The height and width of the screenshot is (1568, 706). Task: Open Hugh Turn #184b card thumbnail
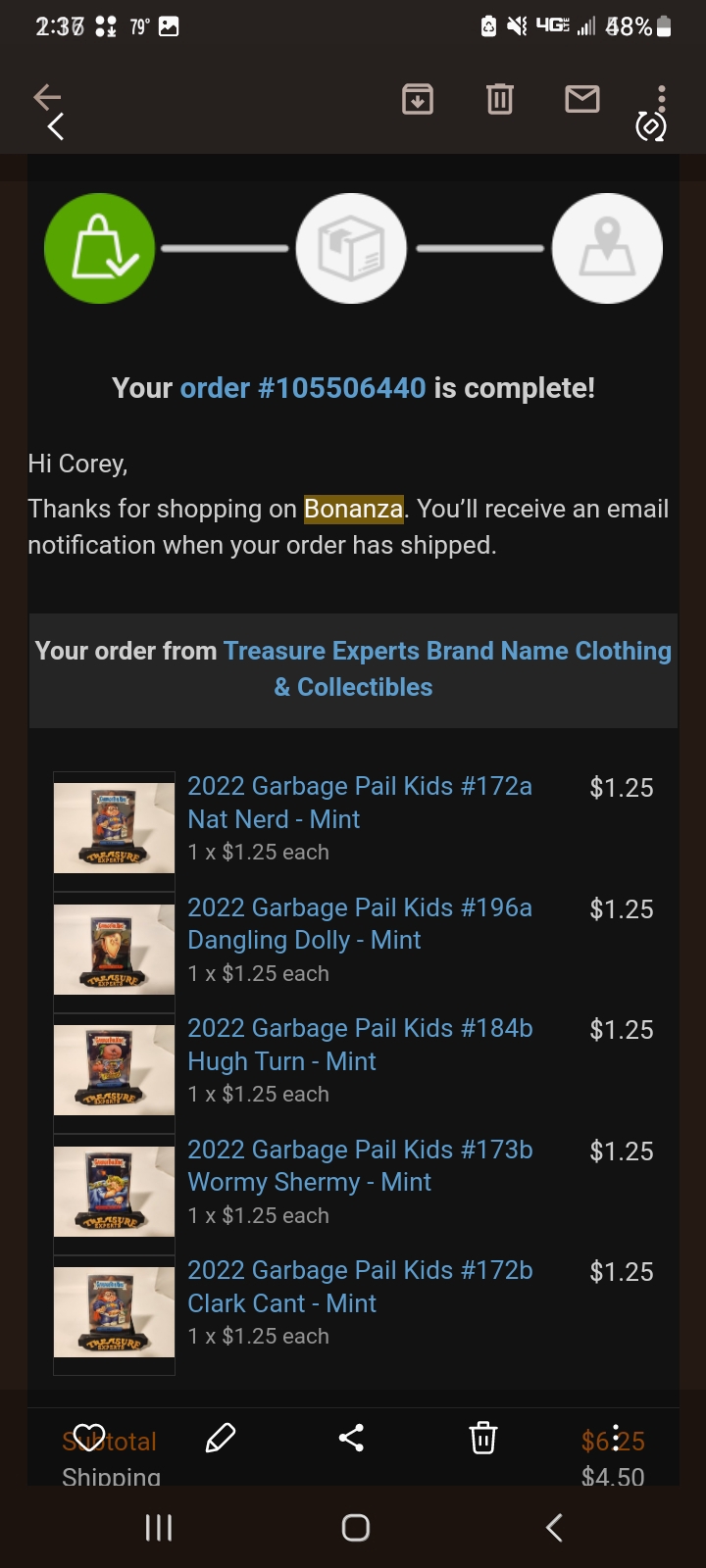click(114, 1070)
